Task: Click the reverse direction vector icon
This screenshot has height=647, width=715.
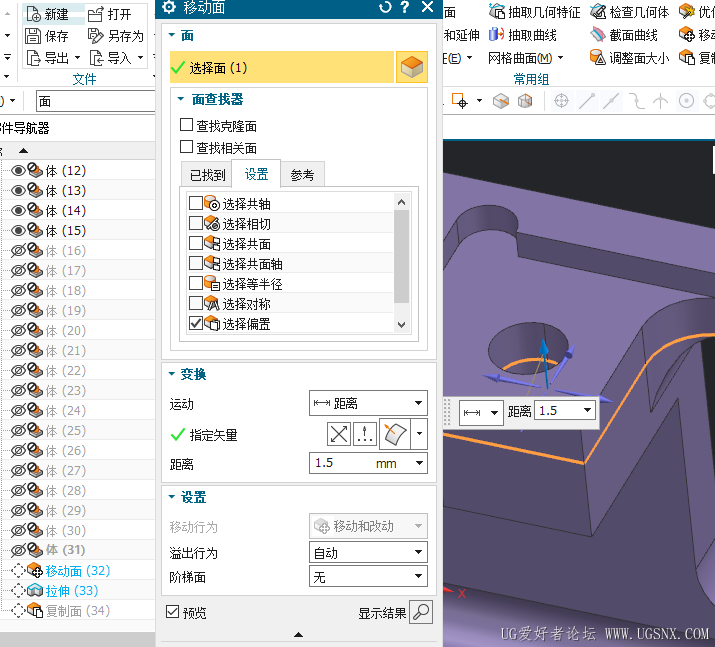Action: click(x=338, y=434)
